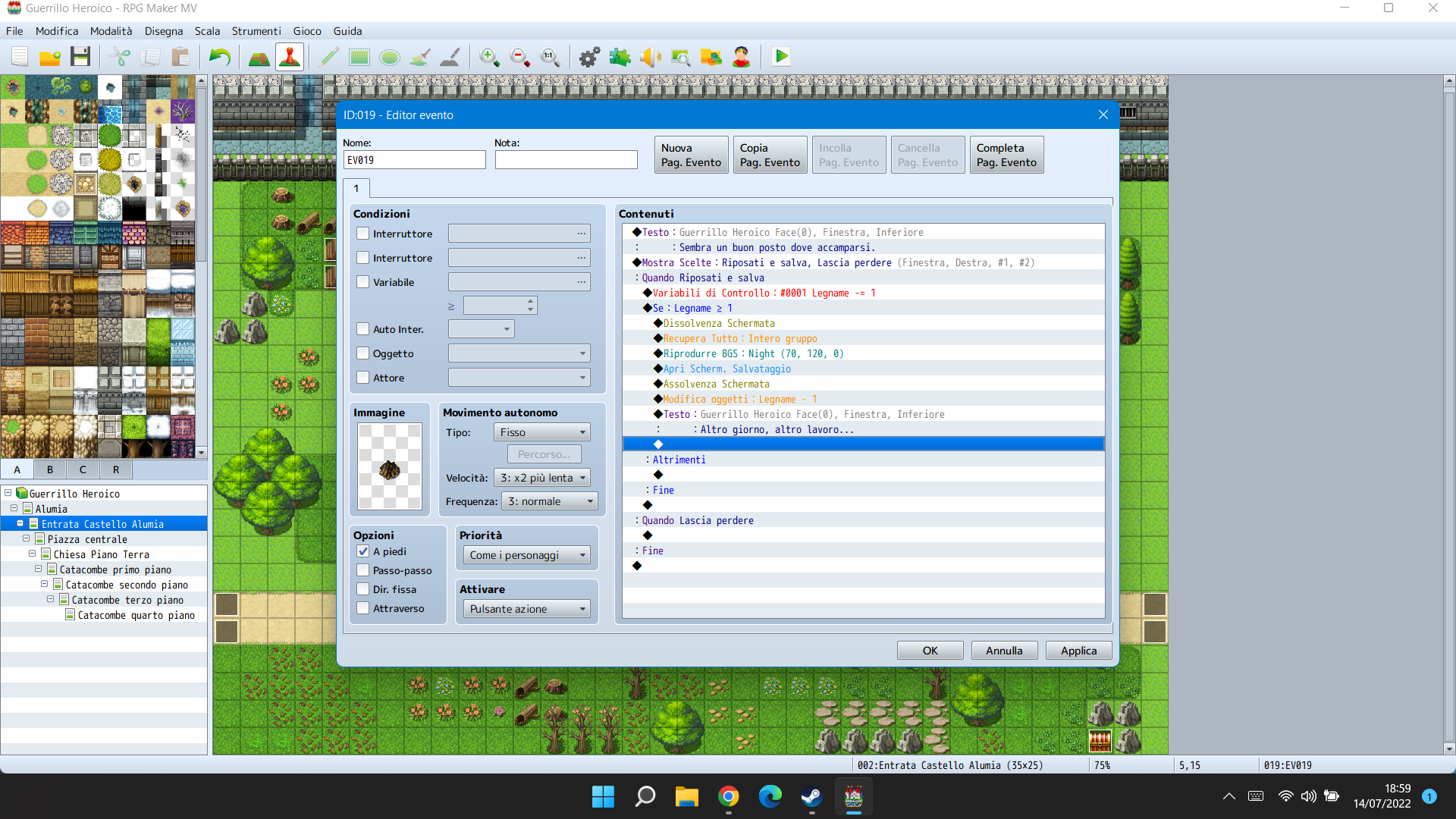Open the Database gear icon

[589, 57]
